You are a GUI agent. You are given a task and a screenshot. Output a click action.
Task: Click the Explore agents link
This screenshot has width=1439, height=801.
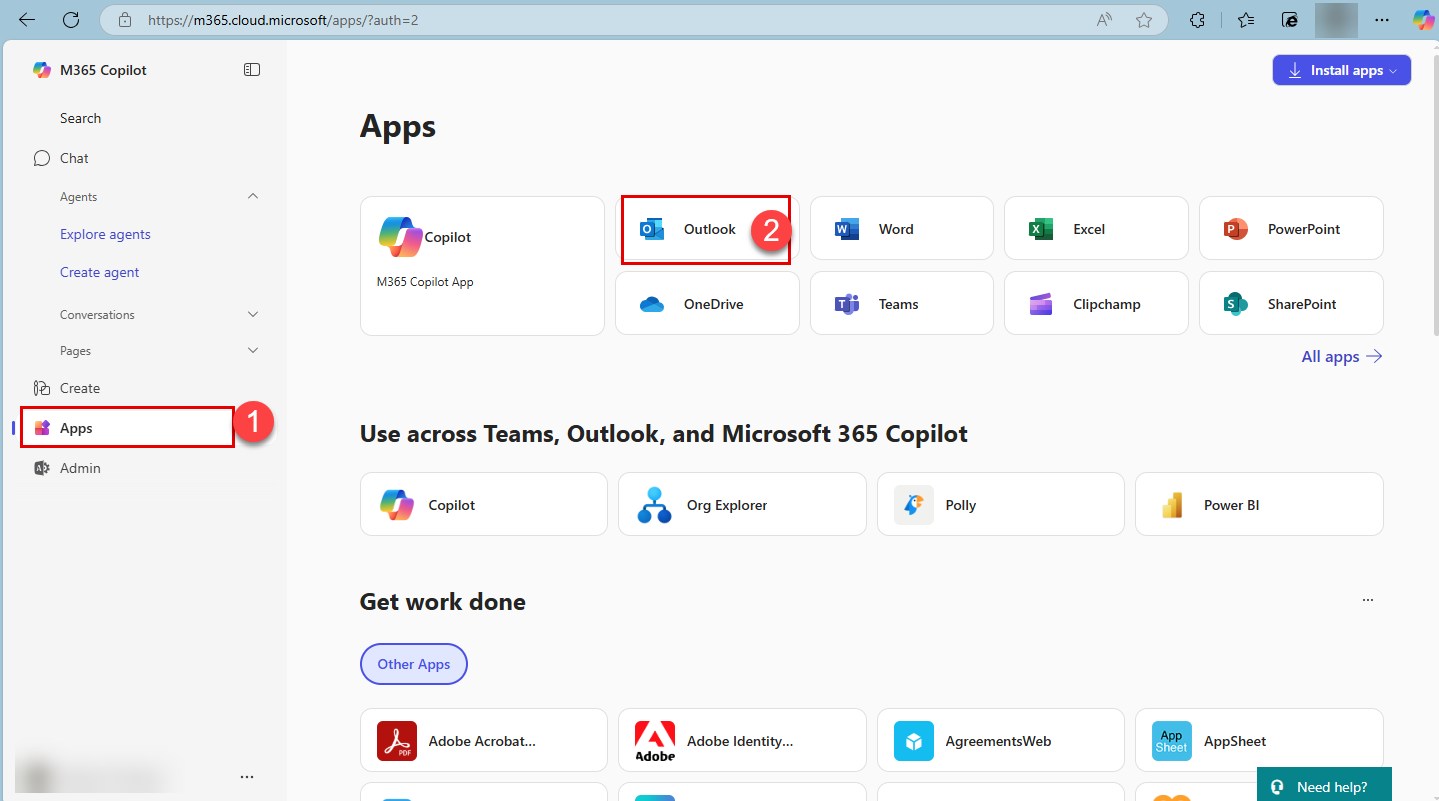(105, 234)
